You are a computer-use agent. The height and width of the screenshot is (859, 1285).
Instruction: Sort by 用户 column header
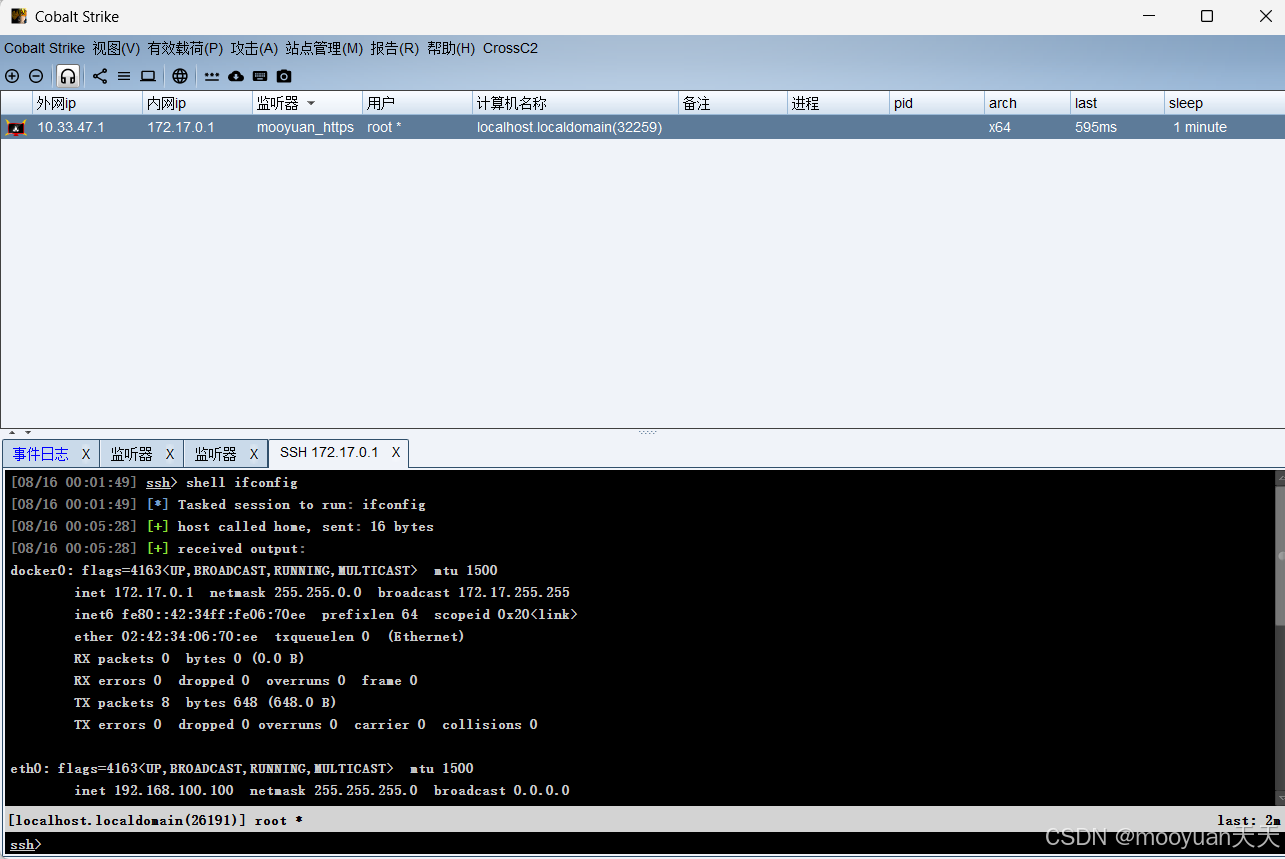pyautogui.click(x=417, y=103)
